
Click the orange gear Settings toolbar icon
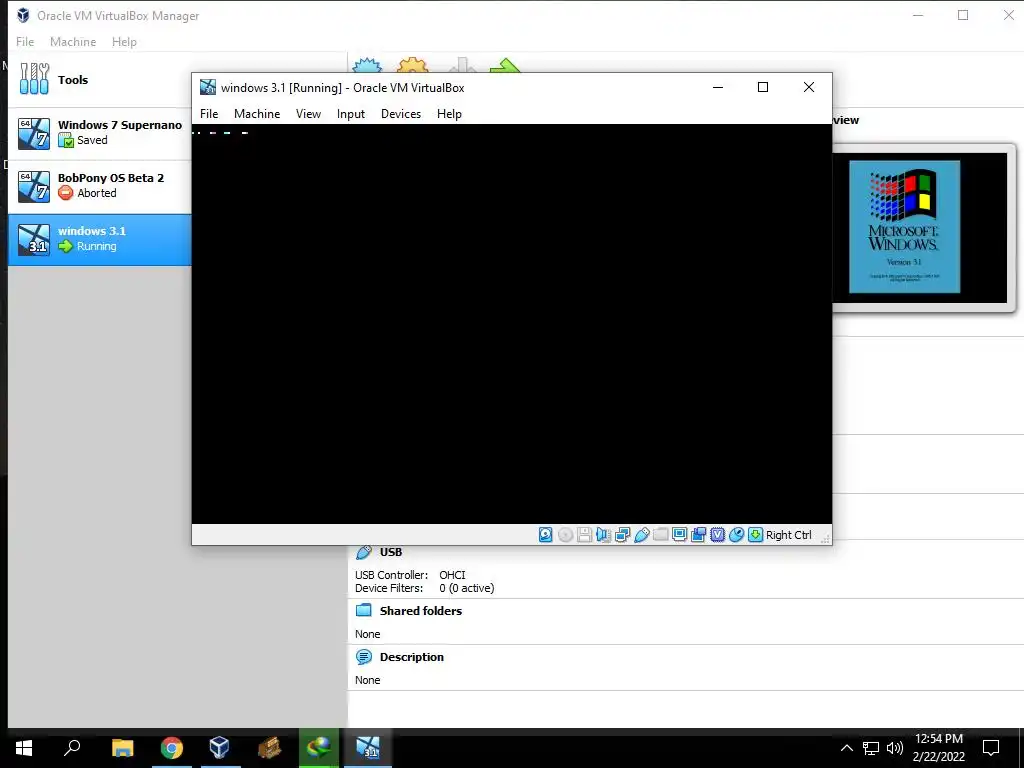(413, 65)
